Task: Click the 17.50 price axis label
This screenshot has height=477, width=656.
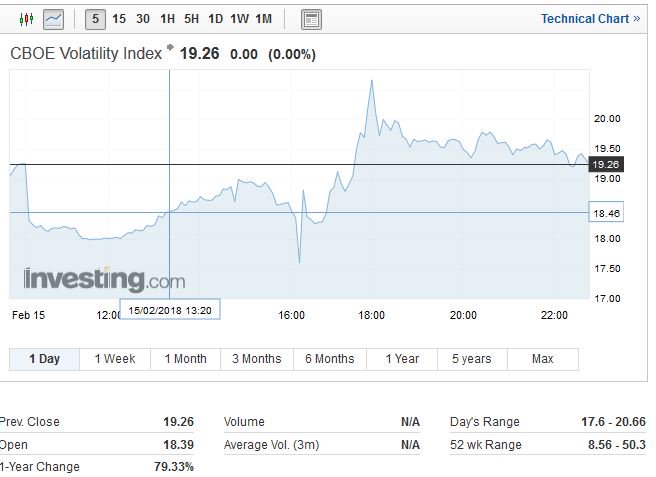Action: pyautogui.click(x=607, y=269)
